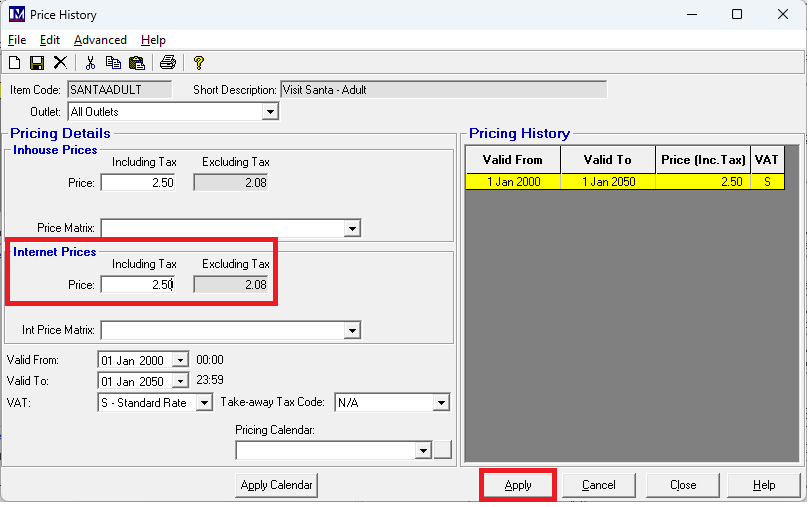Open the Valid From date picker arrow
This screenshot has width=810, height=507.
coord(180,360)
